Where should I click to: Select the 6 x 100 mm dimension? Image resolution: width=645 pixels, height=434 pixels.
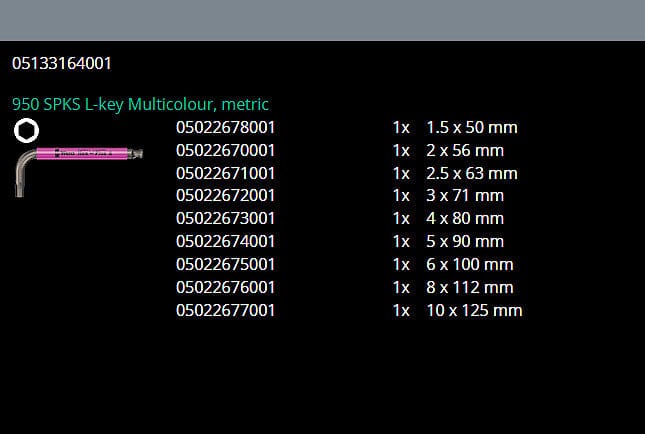pos(469,265)
